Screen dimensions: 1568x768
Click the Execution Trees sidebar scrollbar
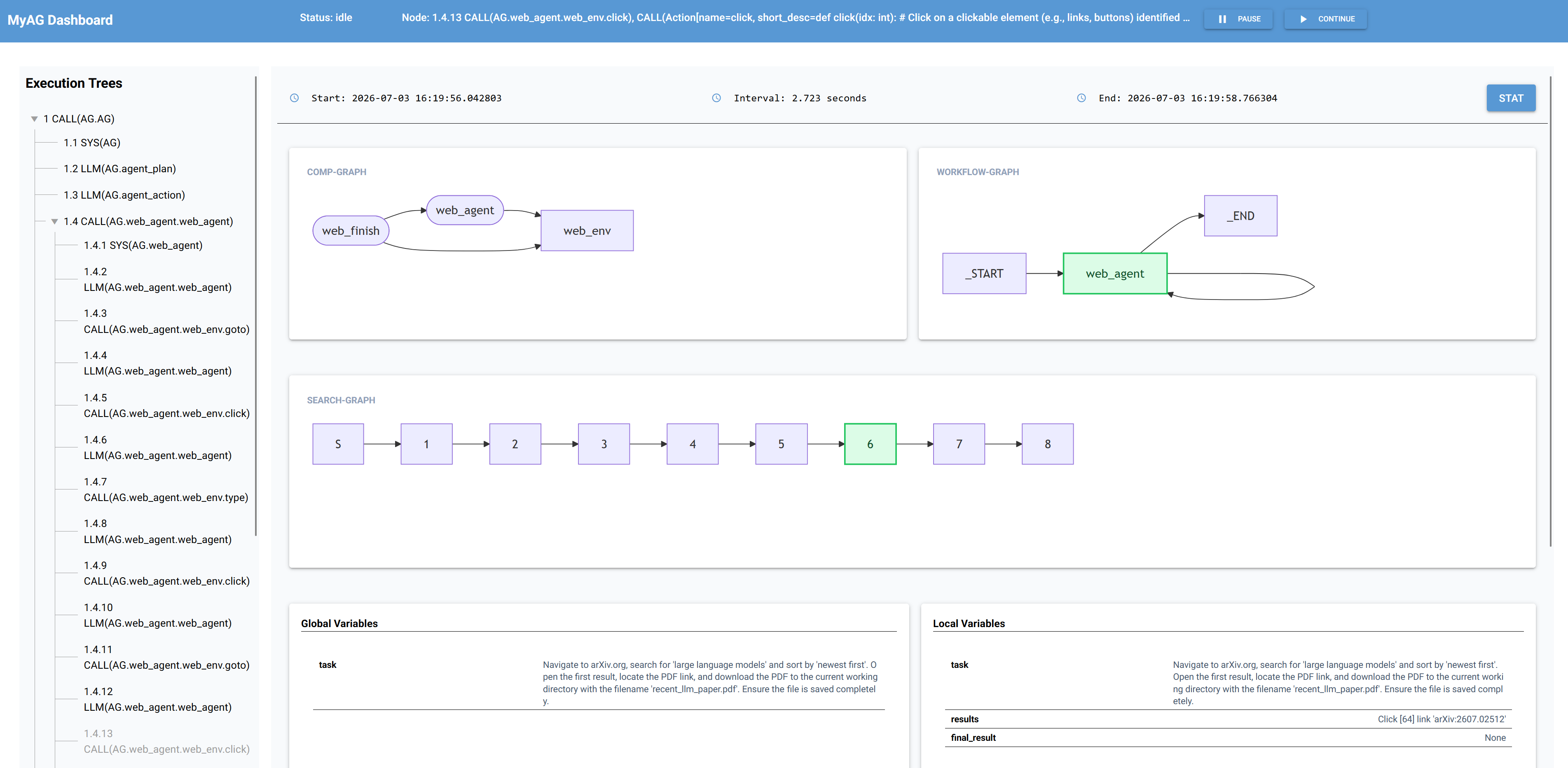256,306
